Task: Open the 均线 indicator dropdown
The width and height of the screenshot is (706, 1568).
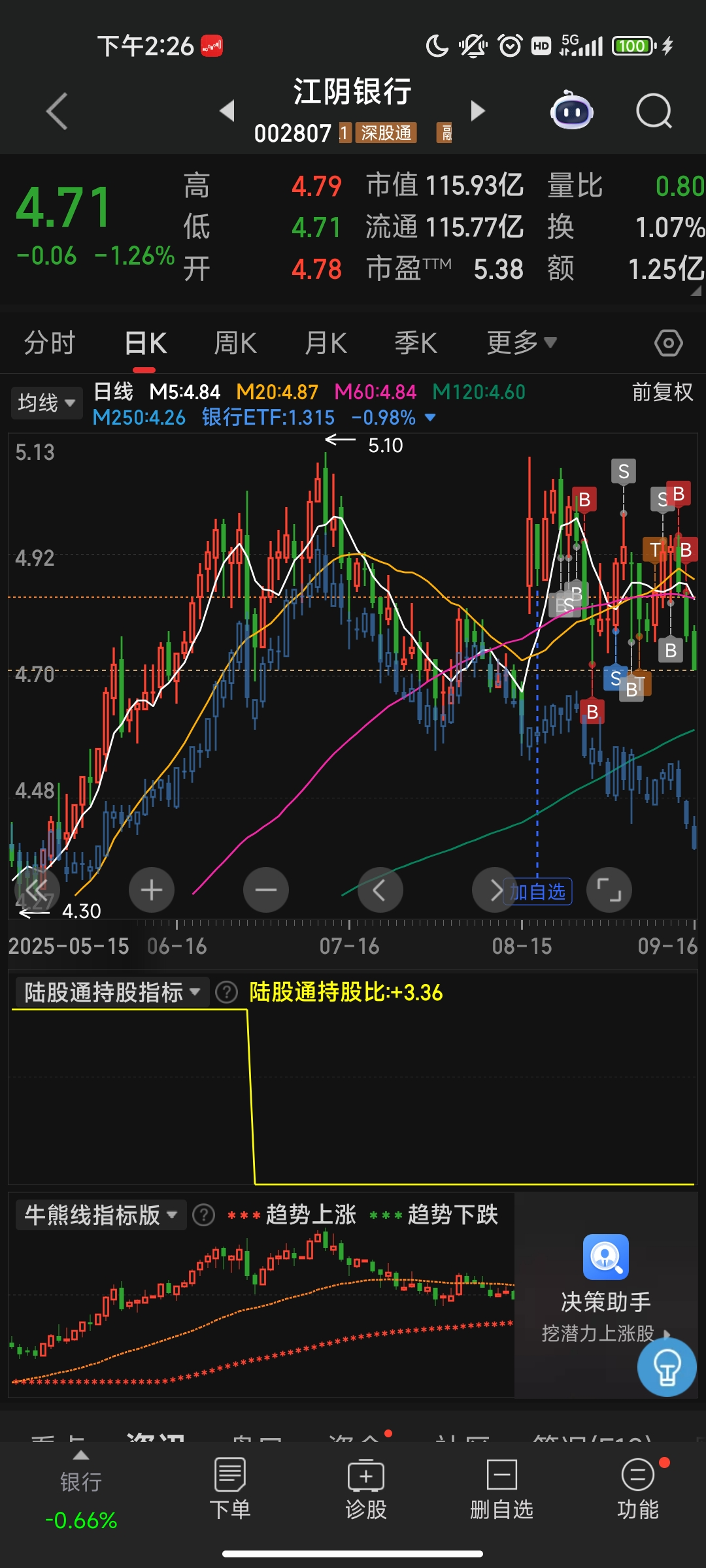Action: [x=46, y=402]
